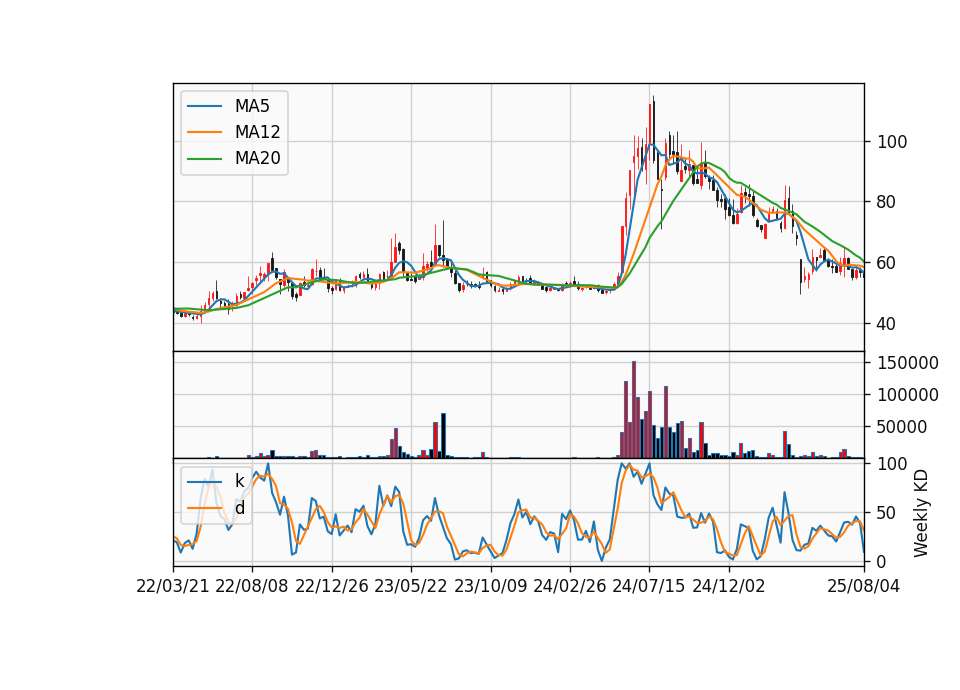
Task: Click the 23/10/09 date axis label
Action: [490, 586]
